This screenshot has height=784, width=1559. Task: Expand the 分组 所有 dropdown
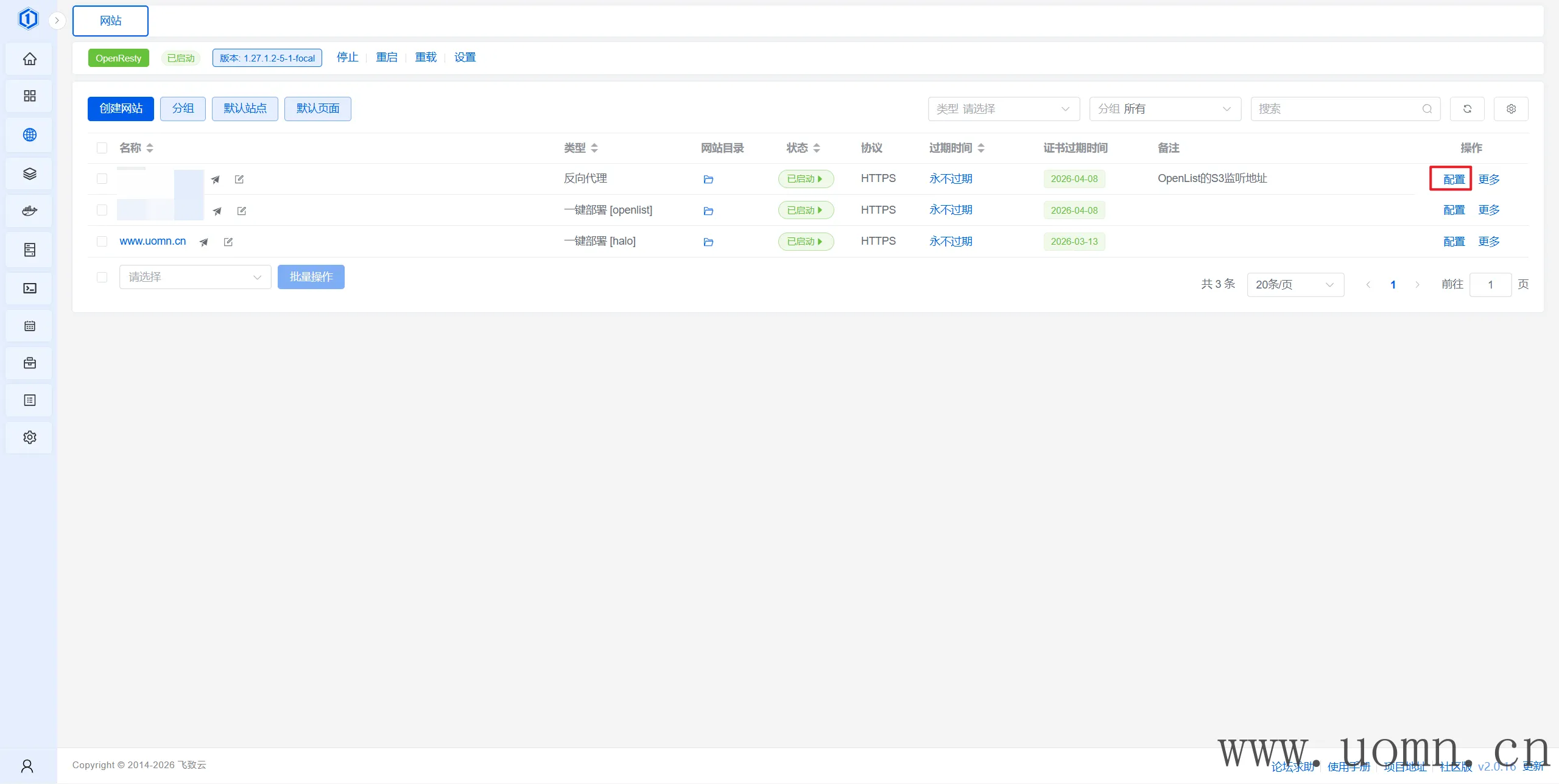coord(1164,109)
